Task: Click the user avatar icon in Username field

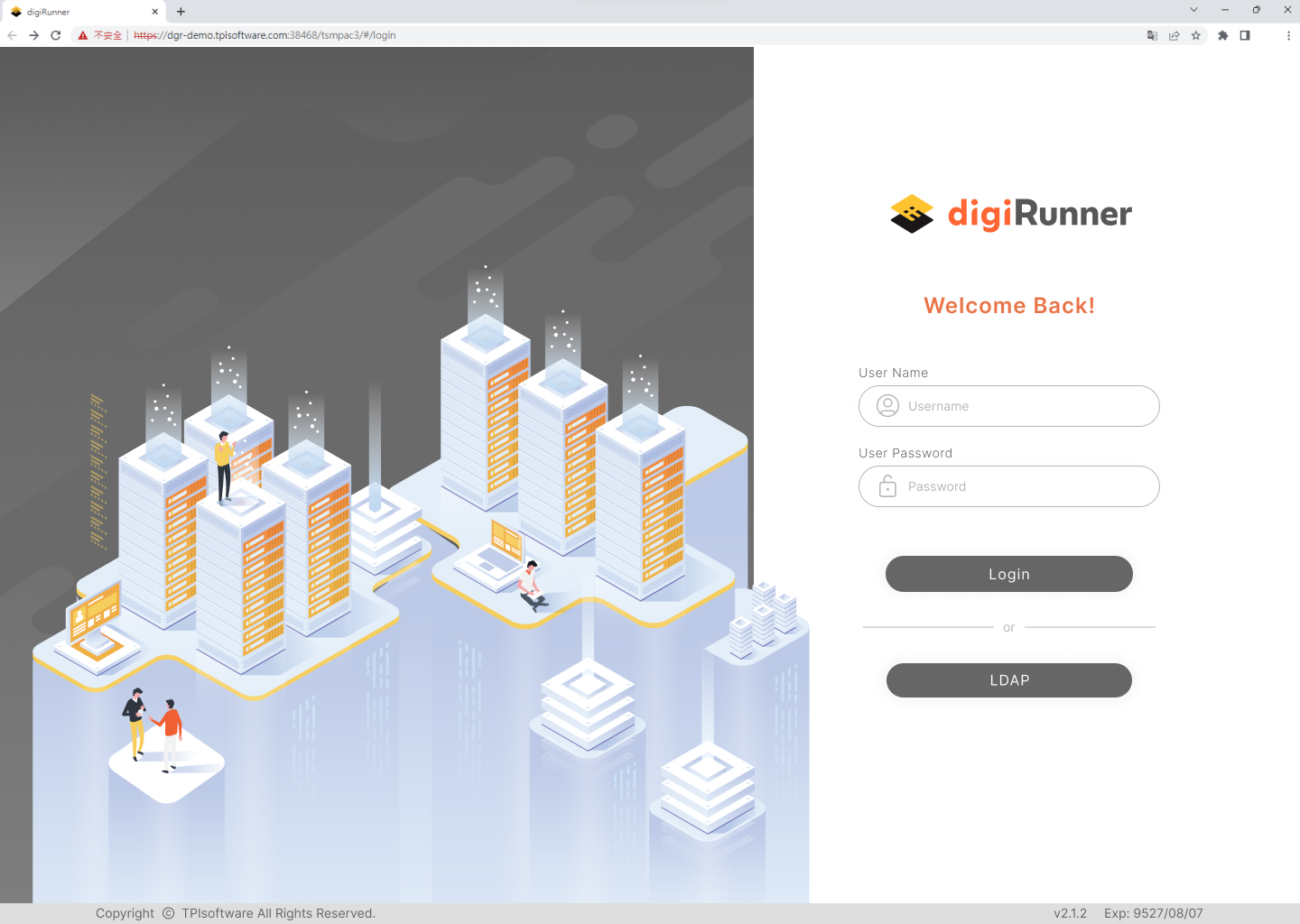Action: click(887, 406)
